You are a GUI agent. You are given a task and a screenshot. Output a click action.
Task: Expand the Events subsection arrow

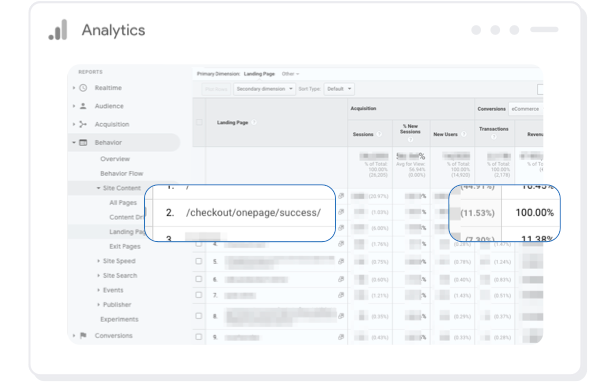98,290
